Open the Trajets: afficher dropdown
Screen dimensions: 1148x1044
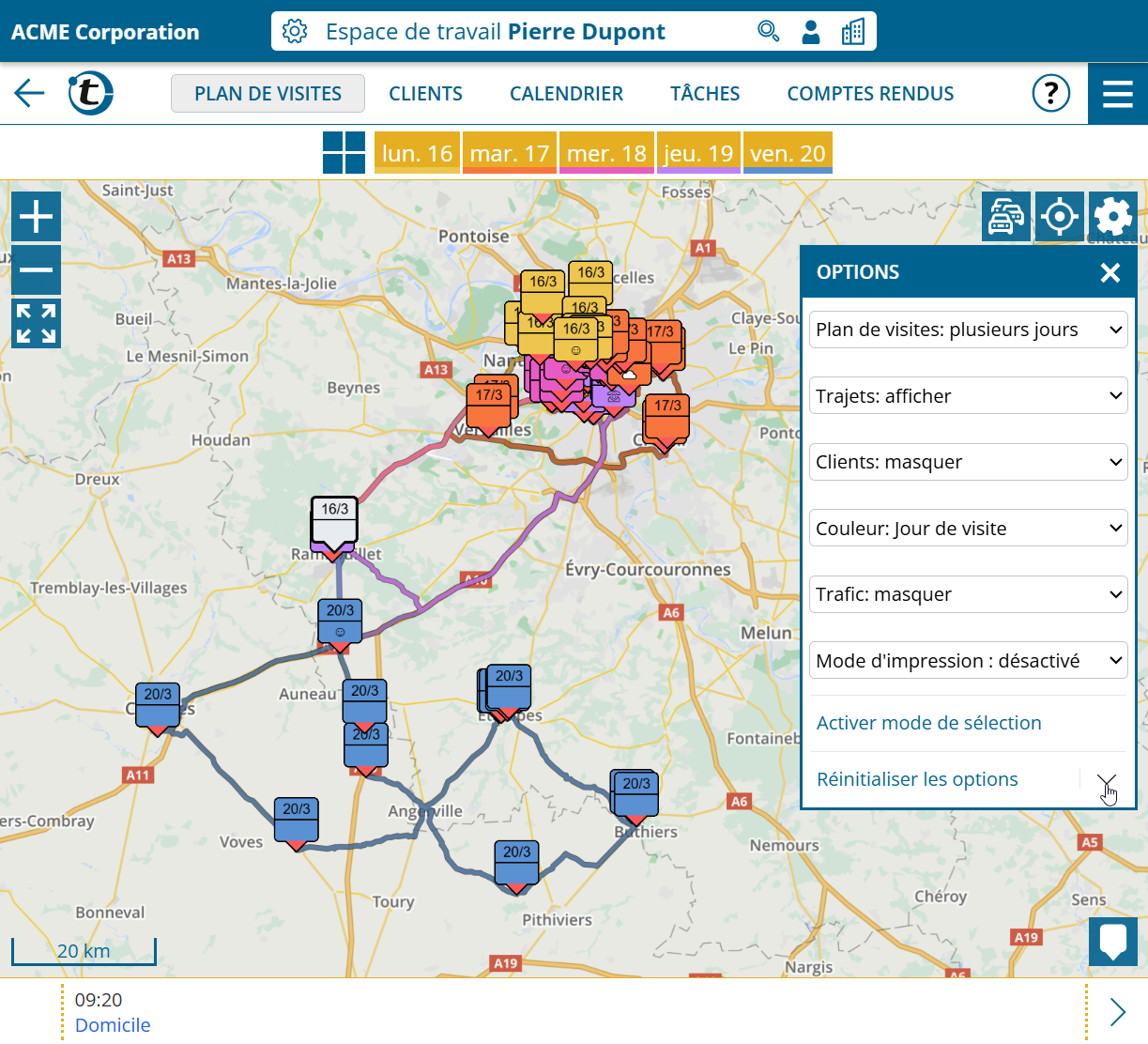tap(968, 396)
